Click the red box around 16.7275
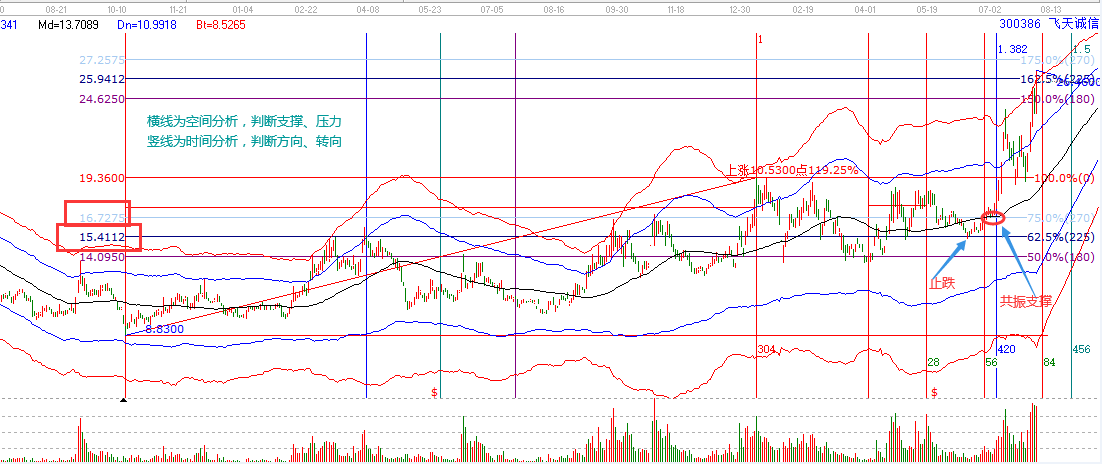The height and width of the screenshot is (464, 1102). (95, 212)
